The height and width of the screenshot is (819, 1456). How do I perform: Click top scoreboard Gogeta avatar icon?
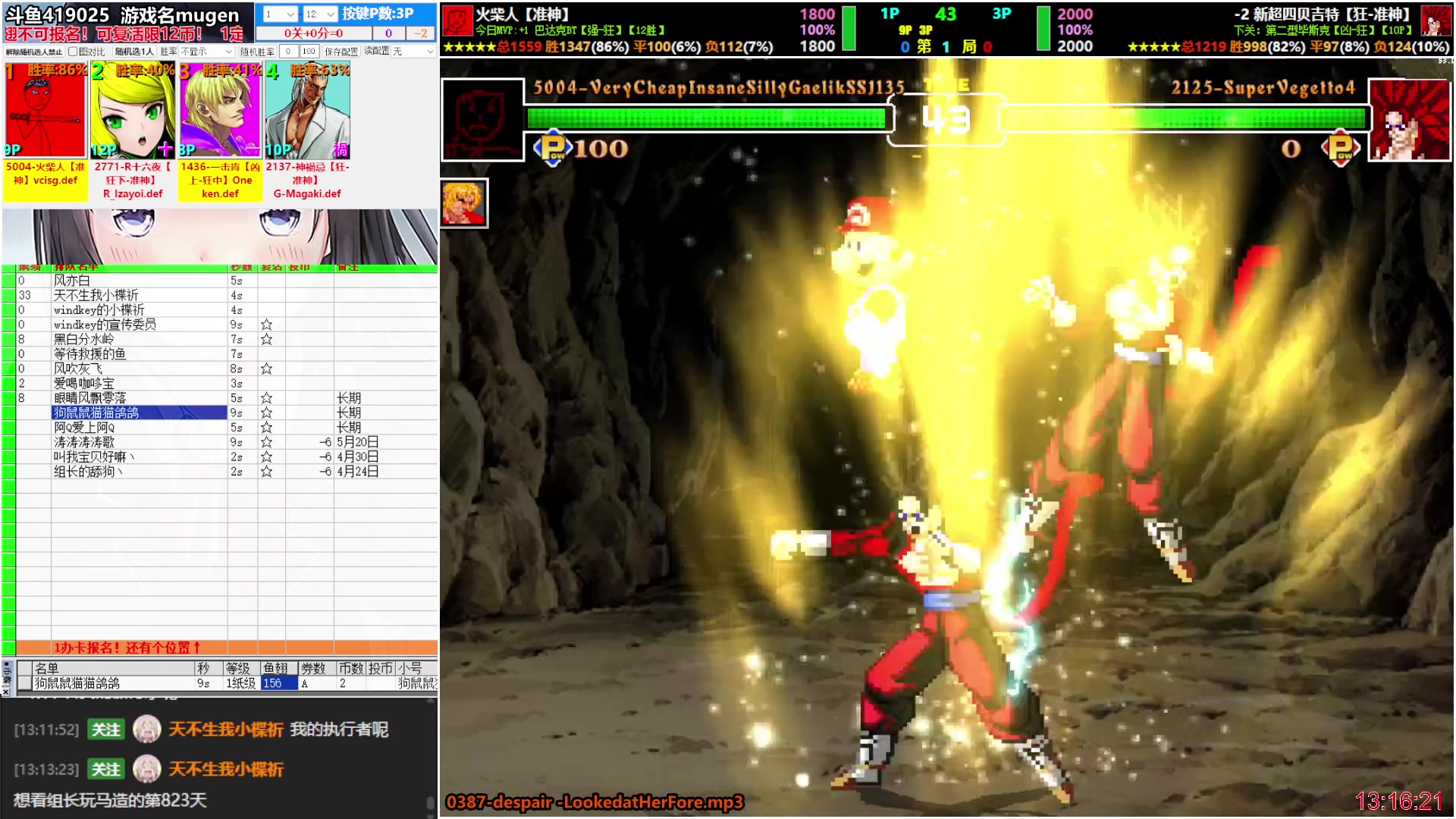click(x=1436, y=20)
